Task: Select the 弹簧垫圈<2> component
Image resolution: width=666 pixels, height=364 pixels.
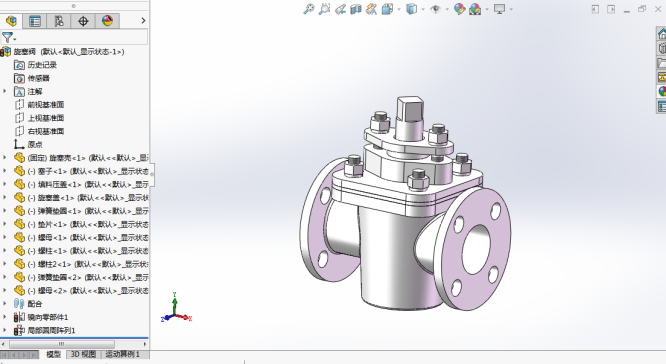Action: (x=81, y=277)
